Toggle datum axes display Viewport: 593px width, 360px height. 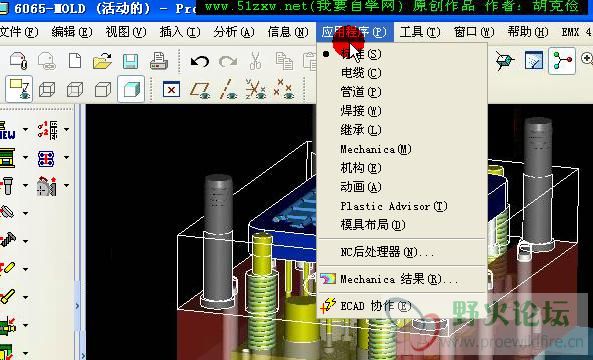point(228,90)
